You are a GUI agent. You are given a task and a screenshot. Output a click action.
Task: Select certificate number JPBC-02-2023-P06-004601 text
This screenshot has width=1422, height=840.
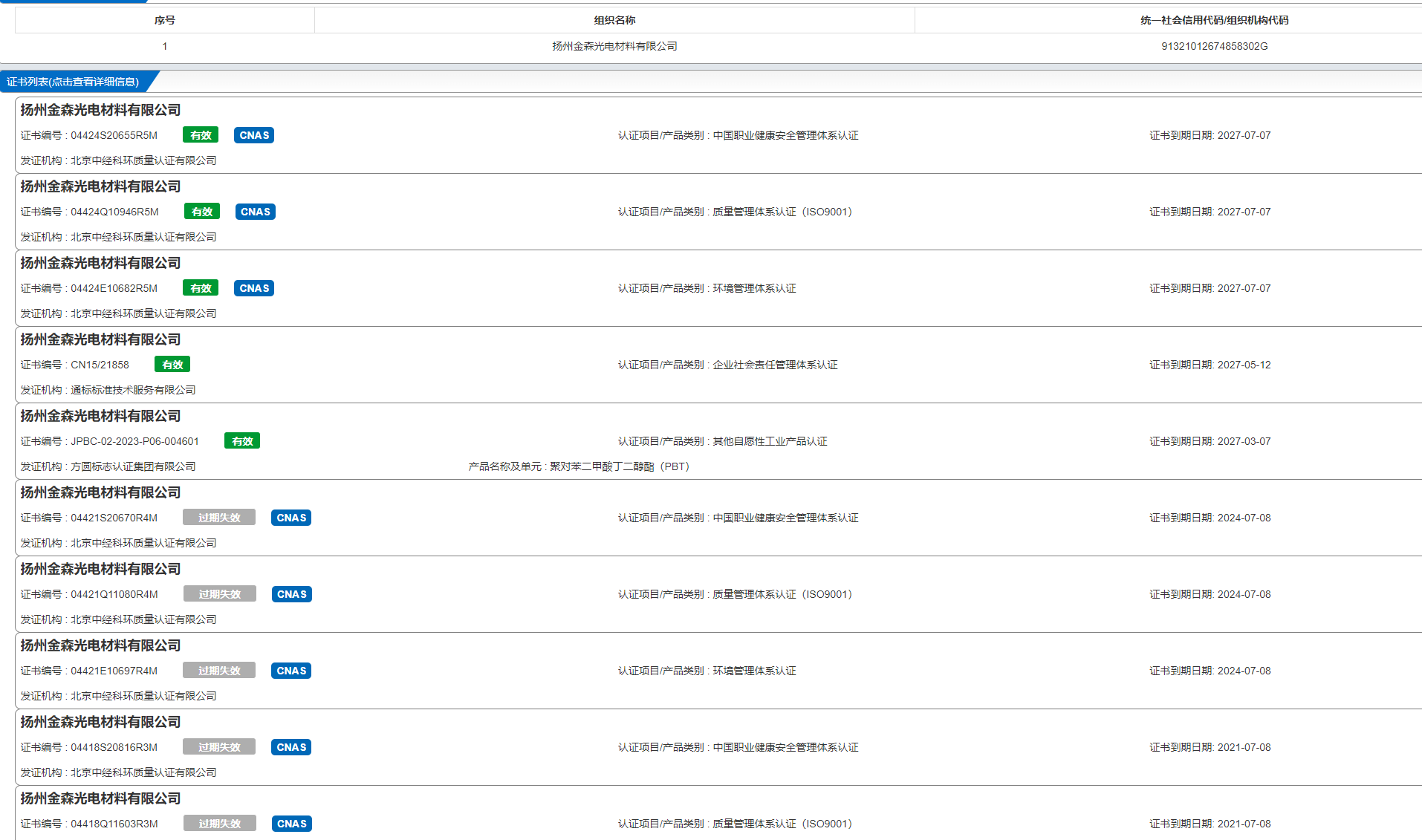pyautogui.click(x=134, y=441)
